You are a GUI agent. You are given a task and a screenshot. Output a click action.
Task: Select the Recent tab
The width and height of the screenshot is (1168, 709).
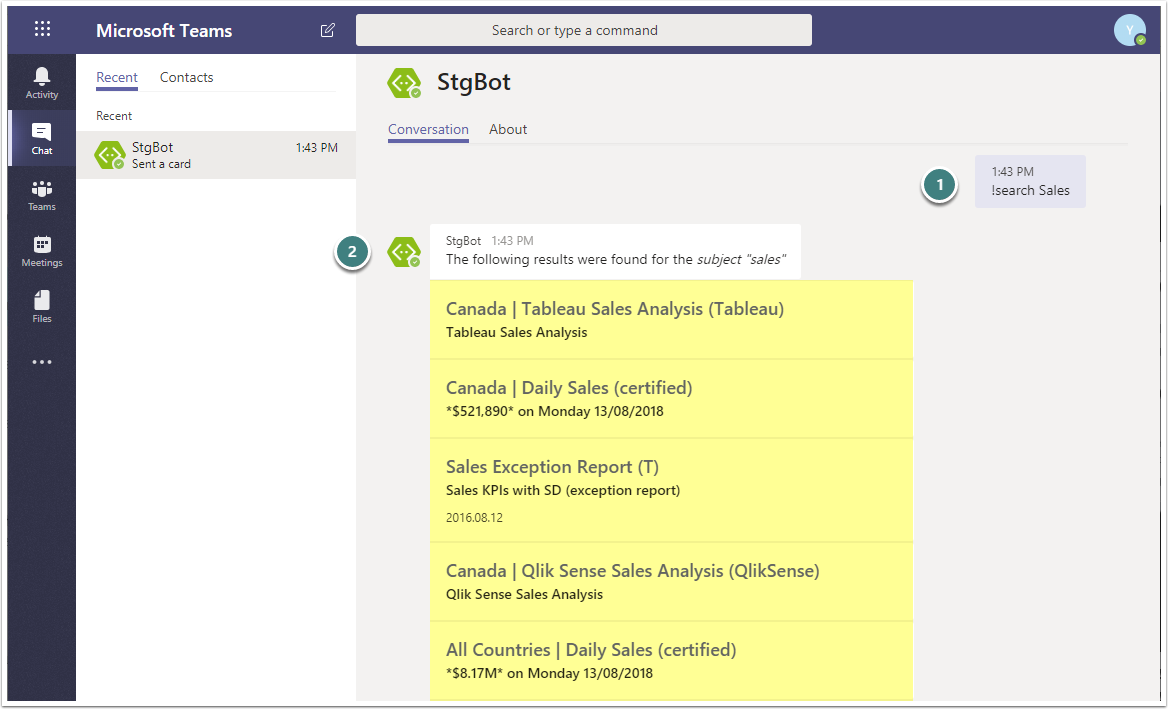pyautogui.click(x=117, y=77)
